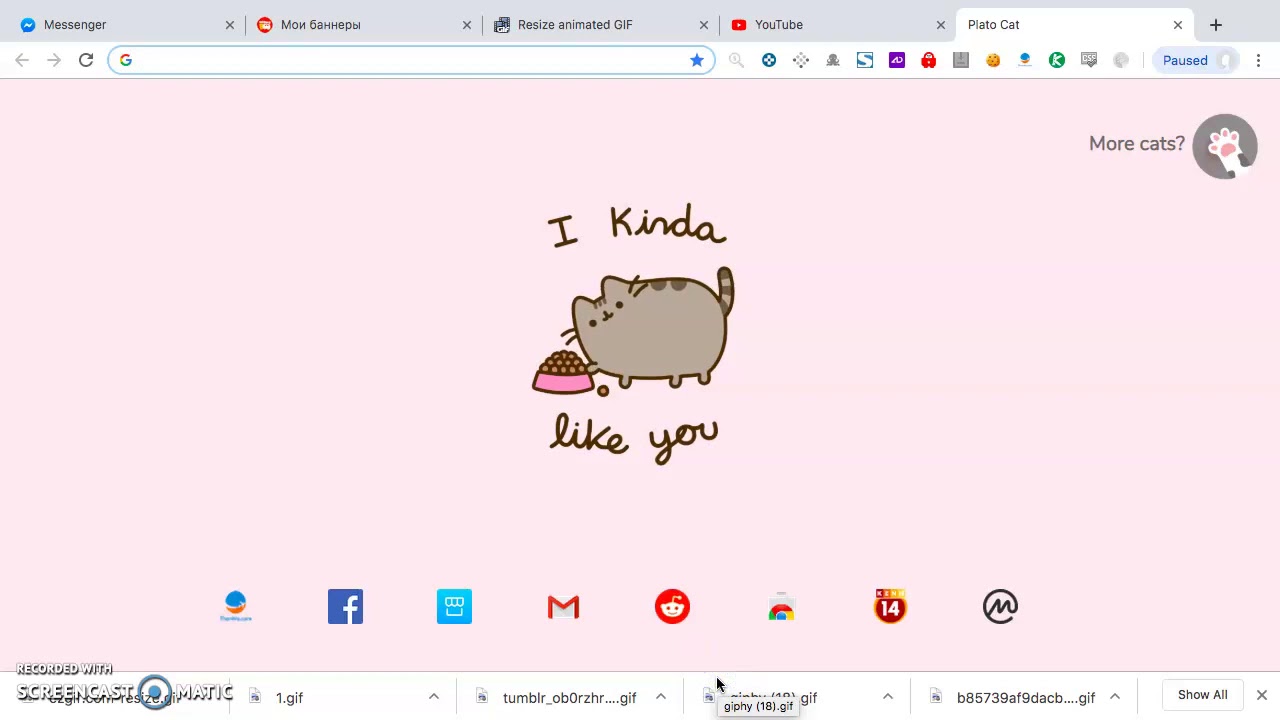Image resolution: width=1280 pixels, height=720 pixels.
Task: Click the dotted diamond extension icon
Action: coord(801,60)
